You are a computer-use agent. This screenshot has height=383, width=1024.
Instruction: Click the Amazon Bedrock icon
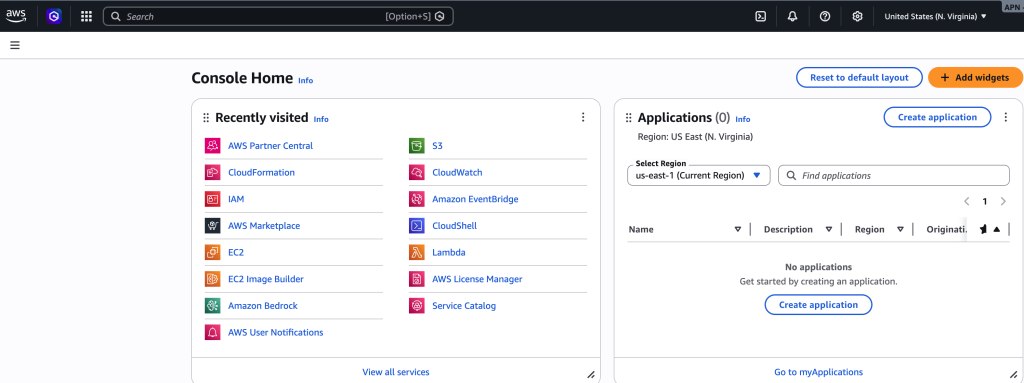212,305
